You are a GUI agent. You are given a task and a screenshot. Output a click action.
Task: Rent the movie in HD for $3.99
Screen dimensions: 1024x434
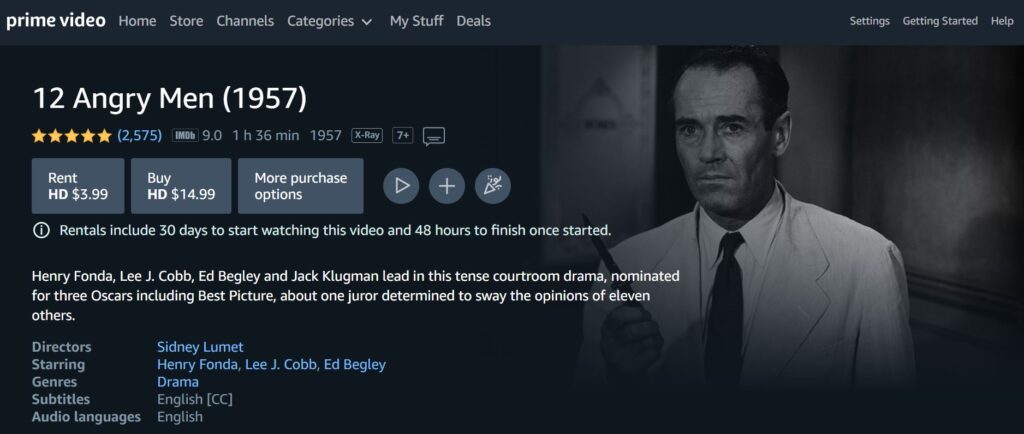click(x=78, y=185)
